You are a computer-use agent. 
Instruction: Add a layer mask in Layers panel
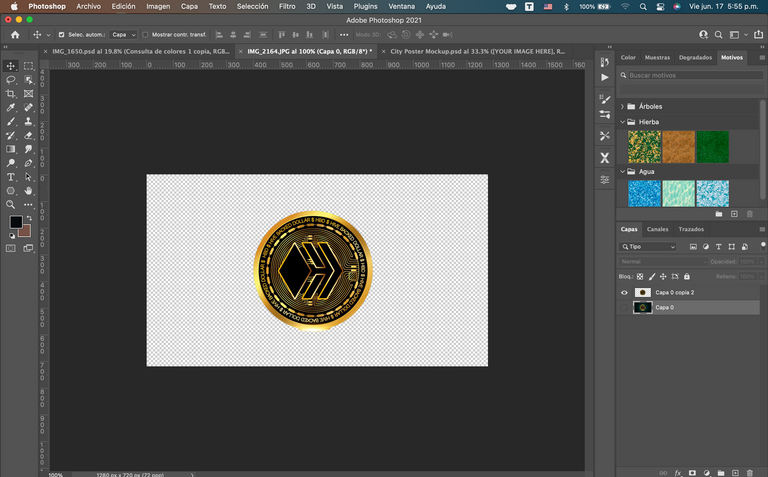click(x=692, y=473)
